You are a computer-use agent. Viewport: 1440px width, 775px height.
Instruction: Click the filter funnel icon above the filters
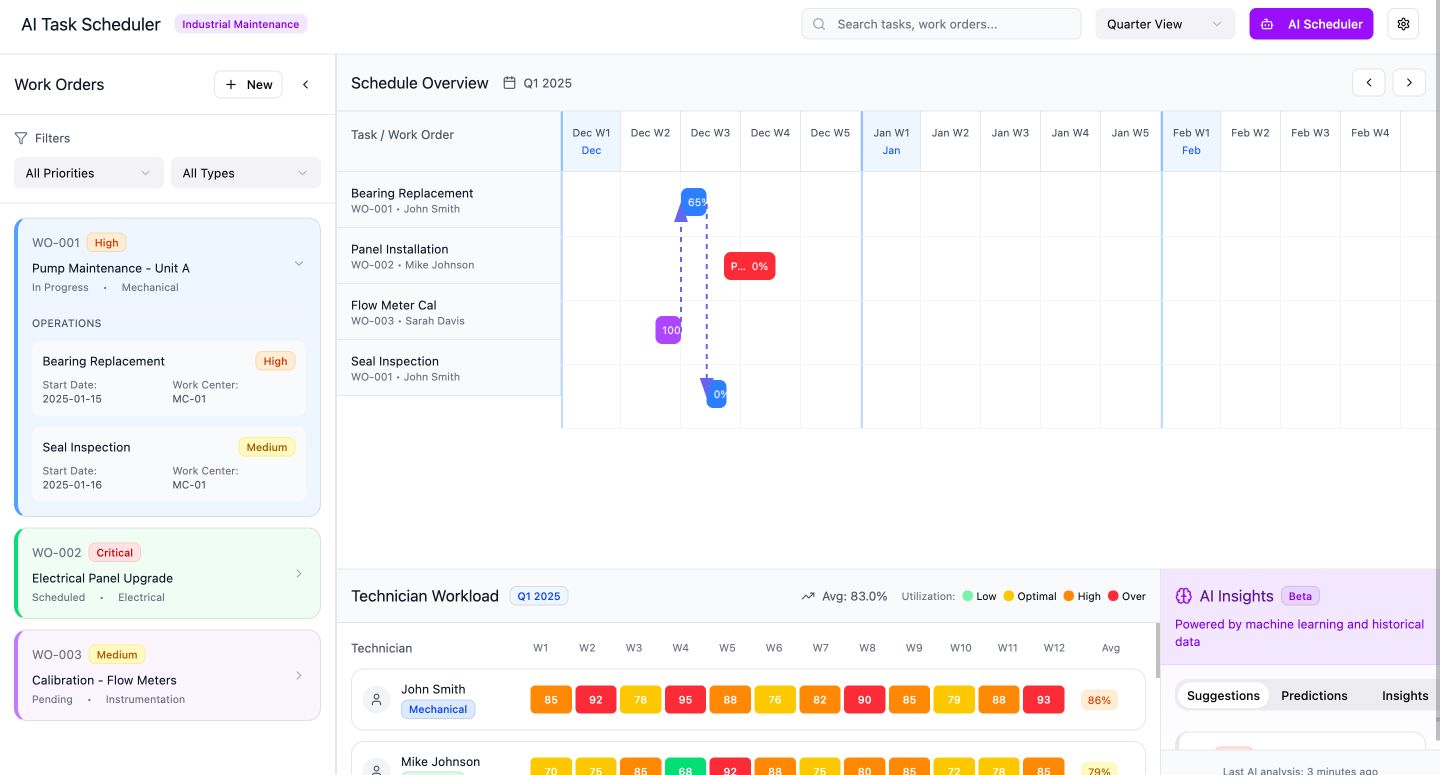(21, 138)
